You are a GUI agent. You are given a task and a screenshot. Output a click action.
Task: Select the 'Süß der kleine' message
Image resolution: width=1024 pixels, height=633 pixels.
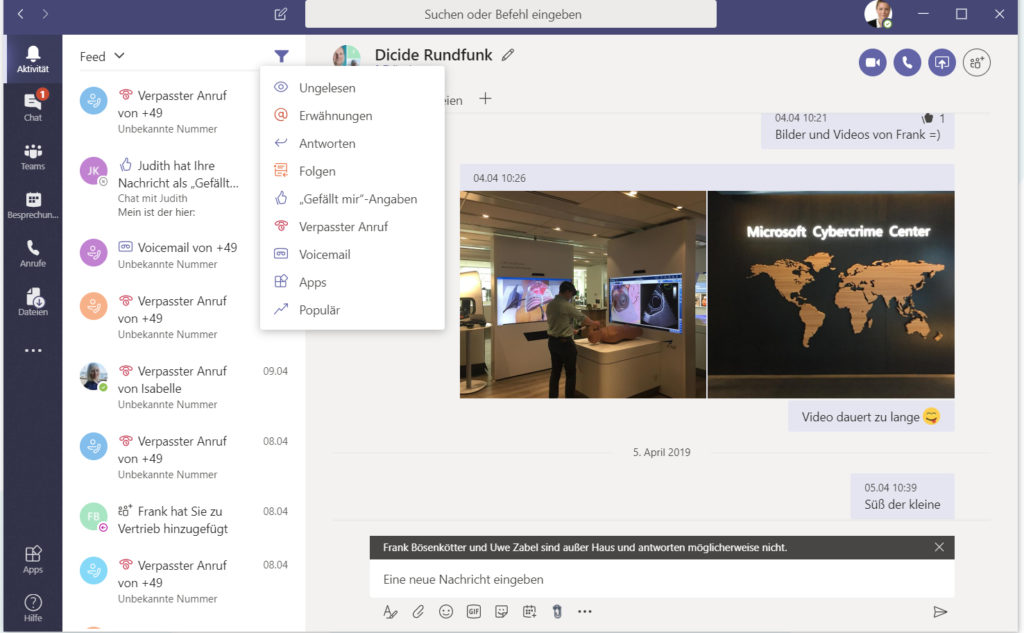point(902,496)
